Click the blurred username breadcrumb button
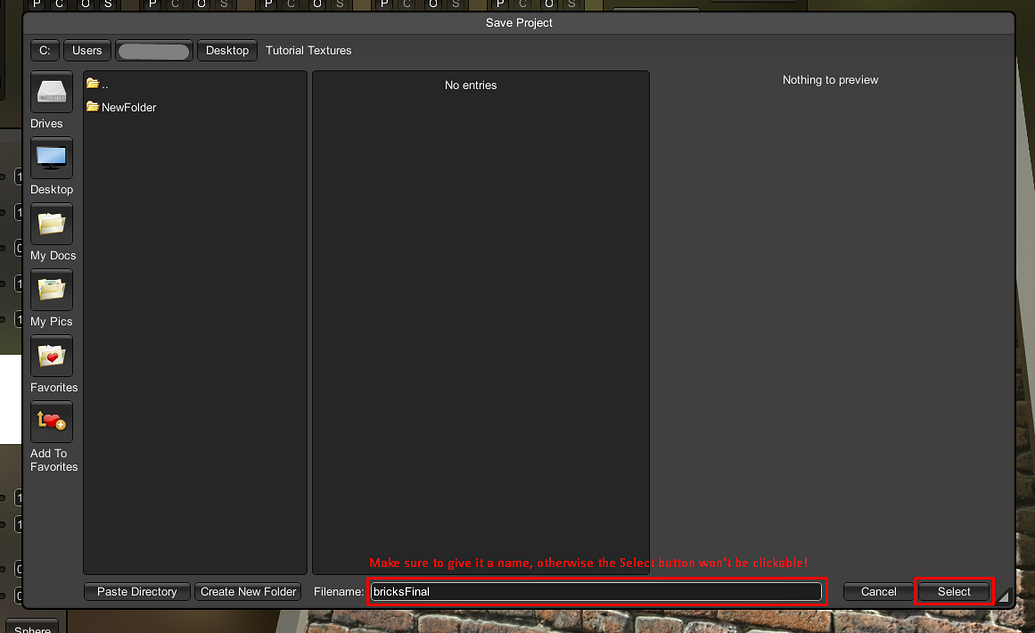This screenshot has width=1035, height=633. point(154,51)
